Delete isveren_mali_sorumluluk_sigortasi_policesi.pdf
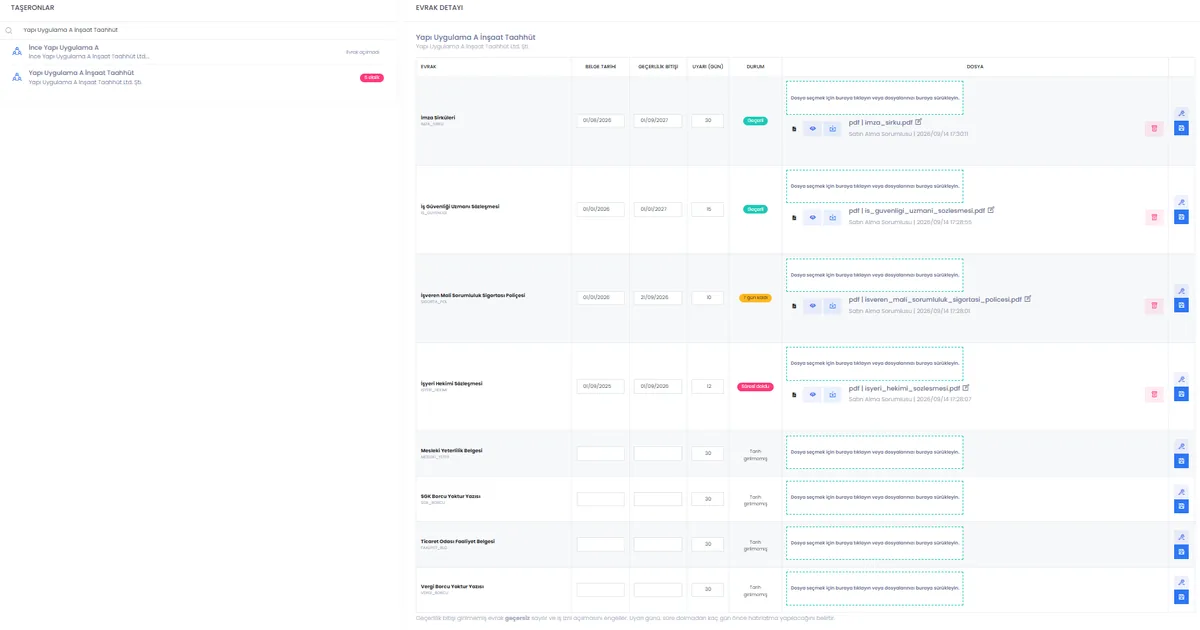 (x=1154, y=306)
